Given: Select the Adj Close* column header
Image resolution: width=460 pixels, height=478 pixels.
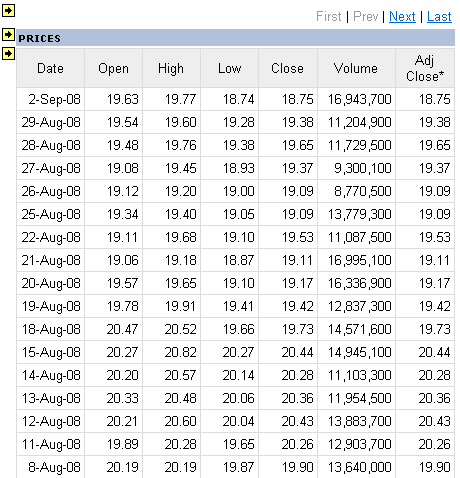Looking at the screenshot, I should pyautogui.click(x=425, y=68).
